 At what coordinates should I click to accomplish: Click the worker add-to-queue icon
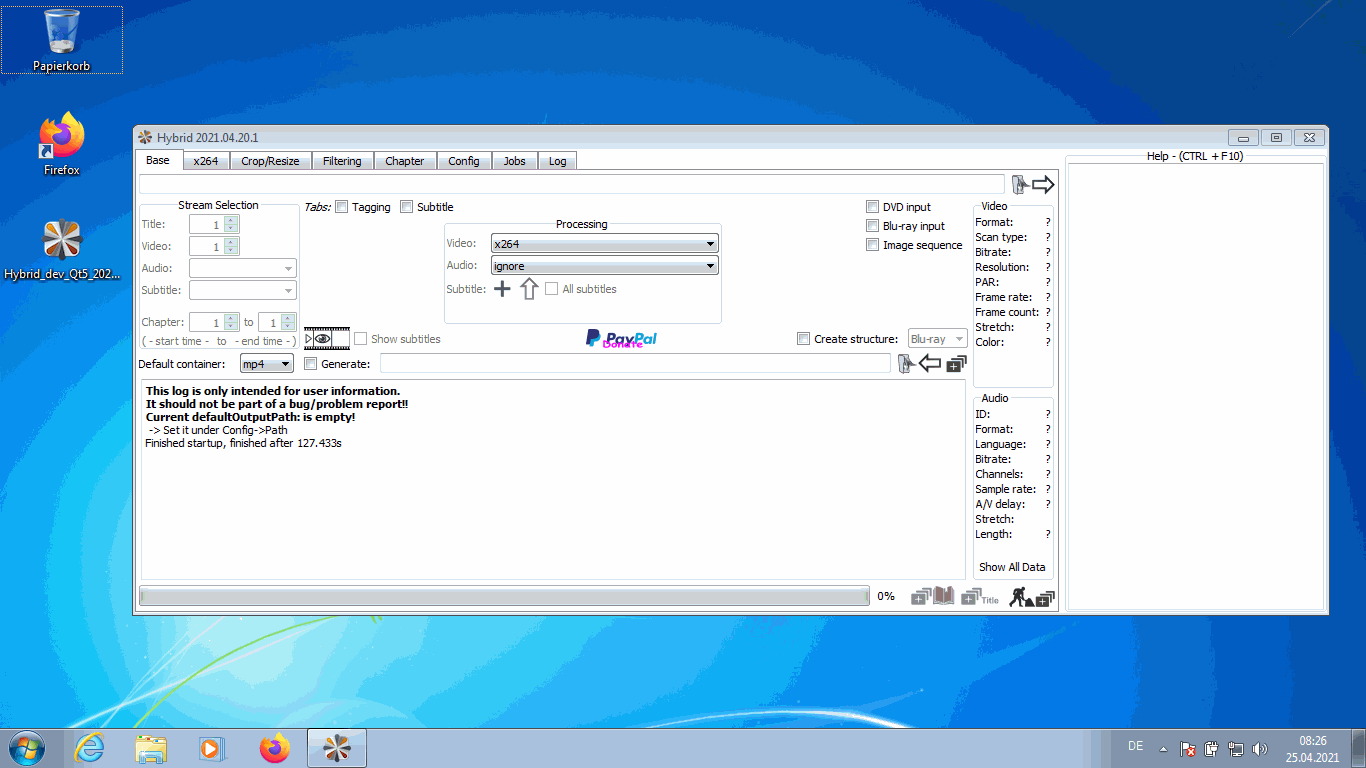click(x=1031, y=597)
